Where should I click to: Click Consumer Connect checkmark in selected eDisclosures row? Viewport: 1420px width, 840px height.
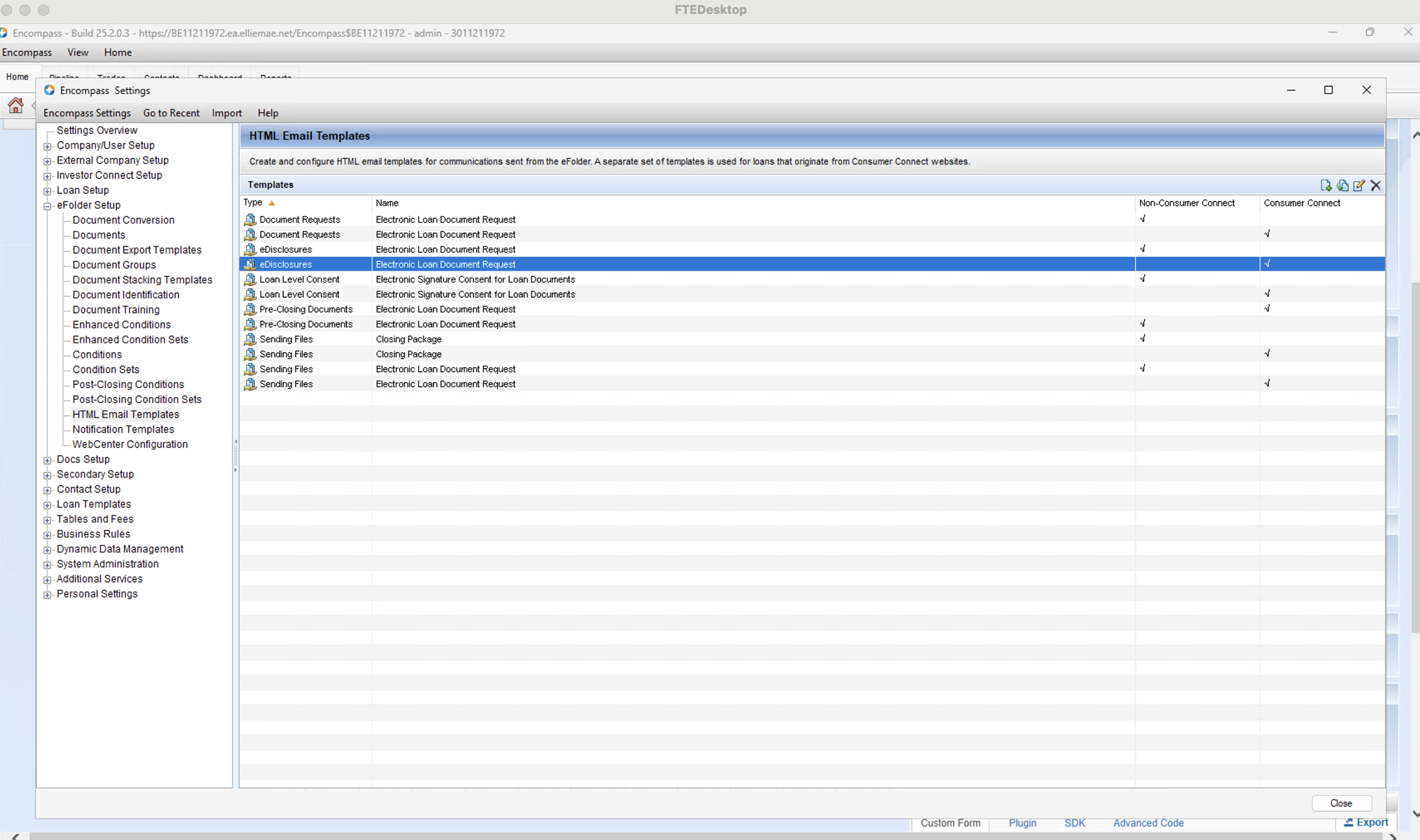tap(1267, 264)
